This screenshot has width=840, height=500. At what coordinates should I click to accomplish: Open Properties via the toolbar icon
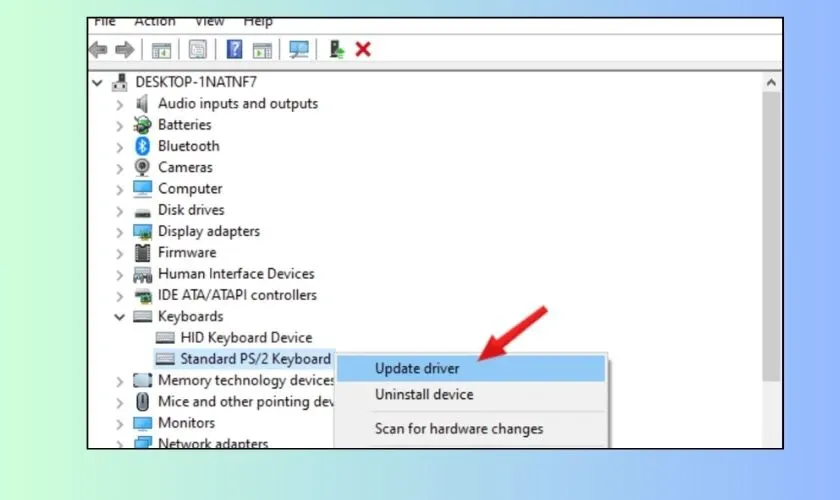tap(197, 49)
